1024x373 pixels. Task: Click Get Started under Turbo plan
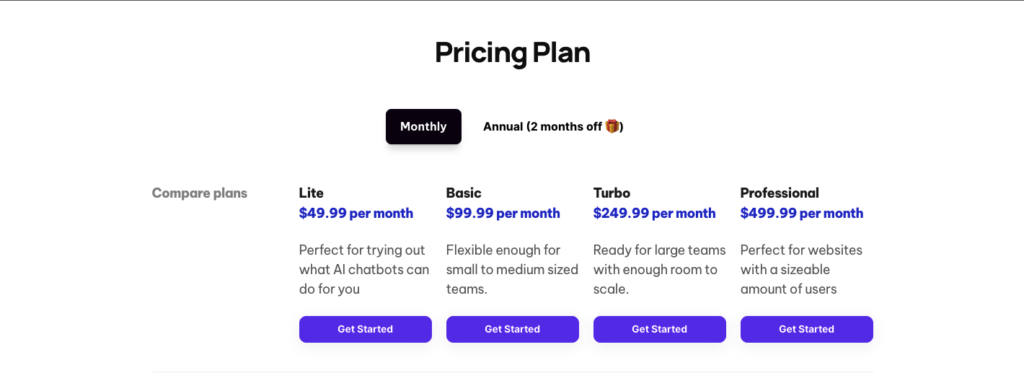(660, 329)
